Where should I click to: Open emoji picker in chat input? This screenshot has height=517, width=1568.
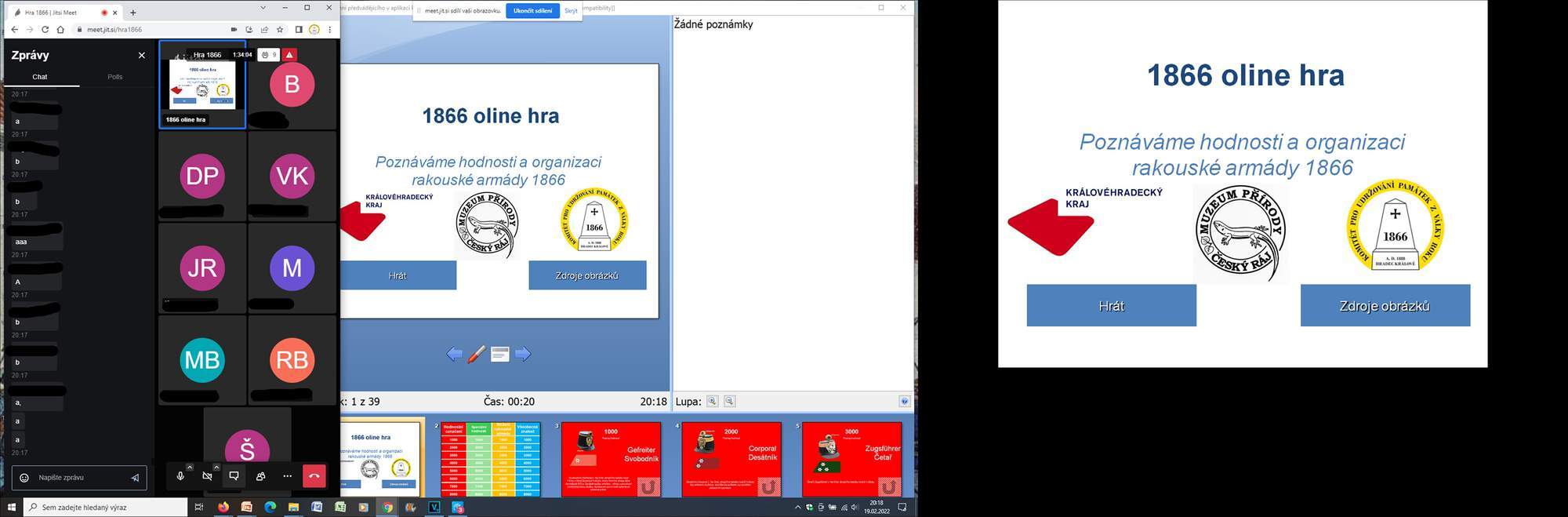[24, 478]
